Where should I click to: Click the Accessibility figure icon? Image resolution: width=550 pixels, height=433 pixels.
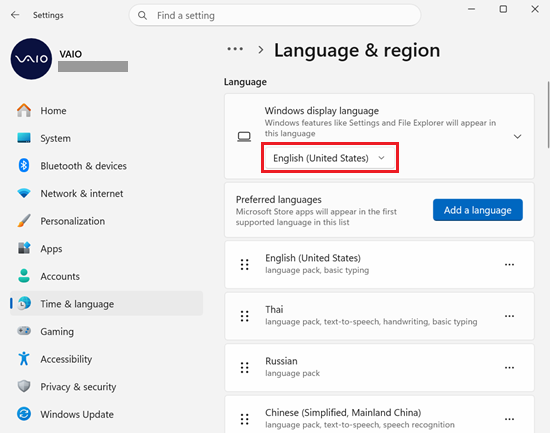pos(24,359)
